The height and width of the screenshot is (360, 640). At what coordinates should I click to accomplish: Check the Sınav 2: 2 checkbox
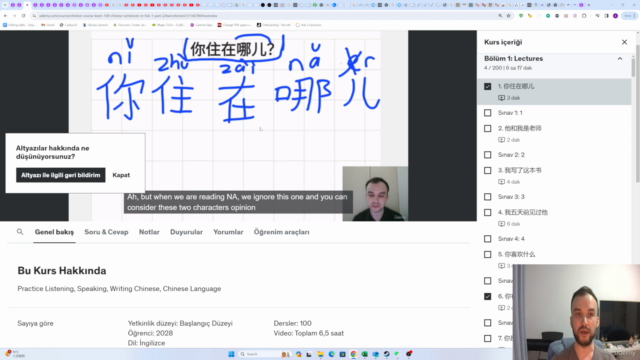pyautogui.click(x=487, y=155)
